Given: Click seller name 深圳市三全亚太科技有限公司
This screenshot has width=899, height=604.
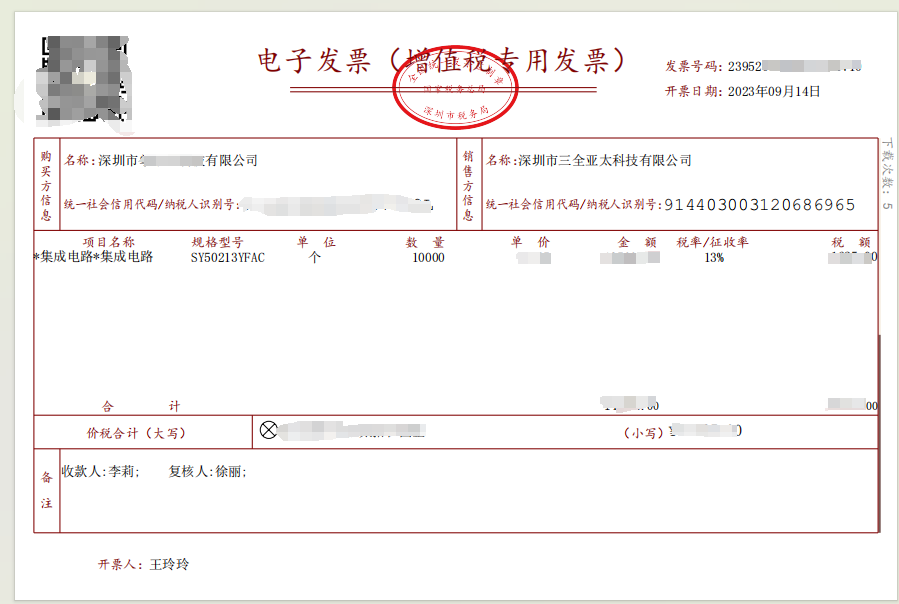Looking at the screenshot, I should [x=605, y=160].
